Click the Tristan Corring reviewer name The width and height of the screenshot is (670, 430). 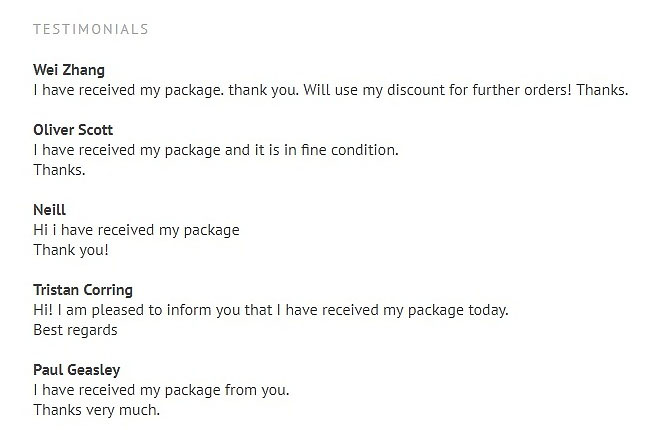coord(82,290)
